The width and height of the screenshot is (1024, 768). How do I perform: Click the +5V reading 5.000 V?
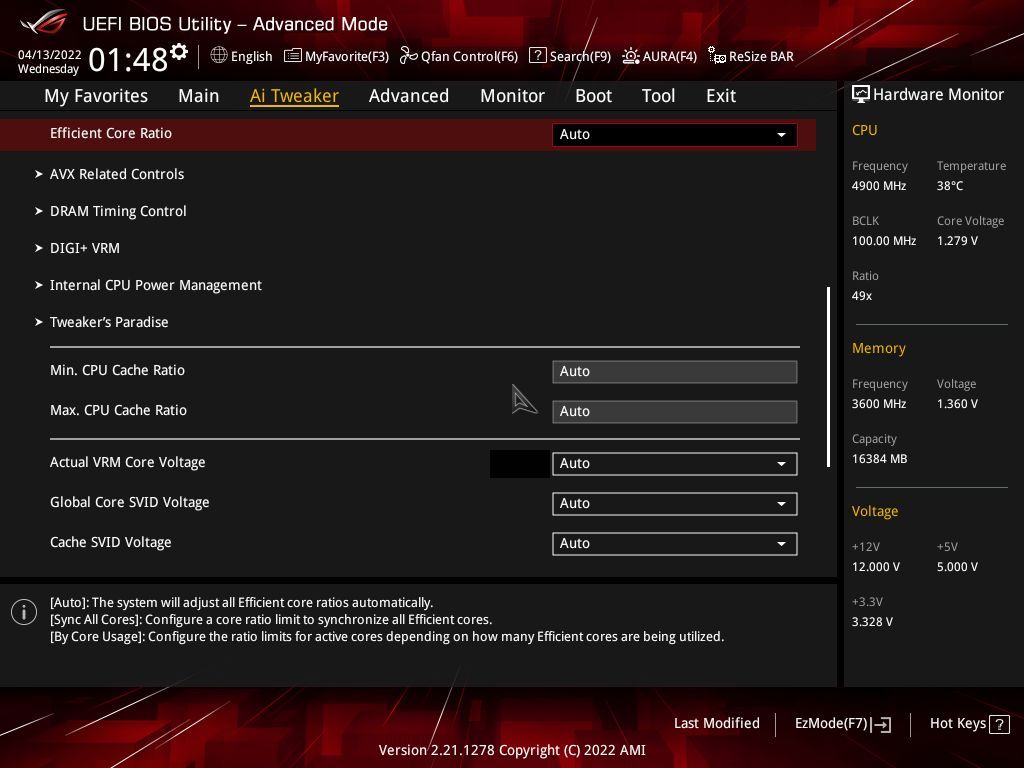(957, 567)
